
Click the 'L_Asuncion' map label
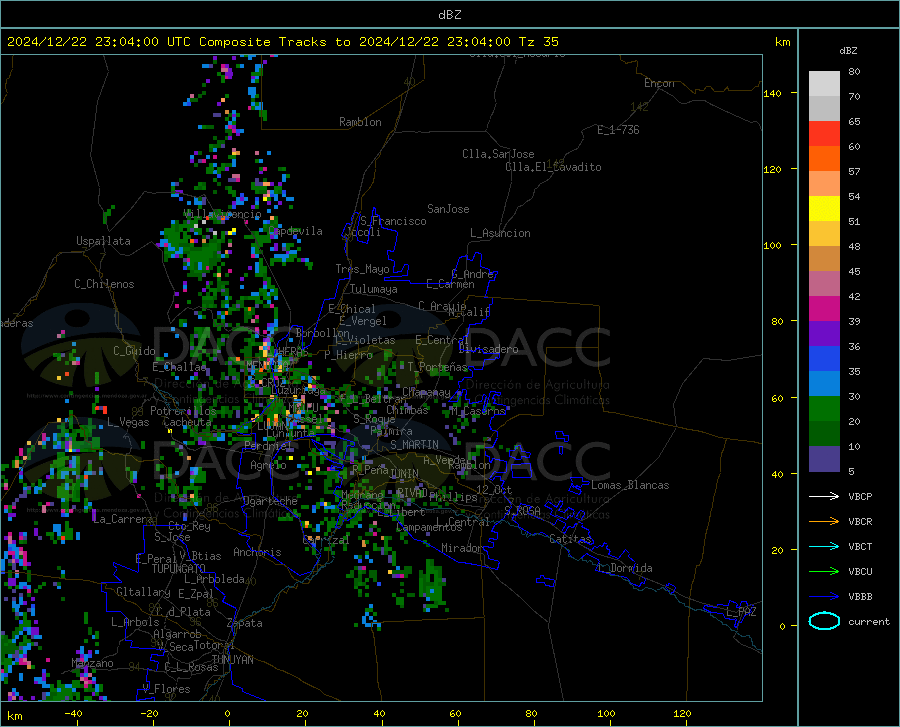point(500,233)
